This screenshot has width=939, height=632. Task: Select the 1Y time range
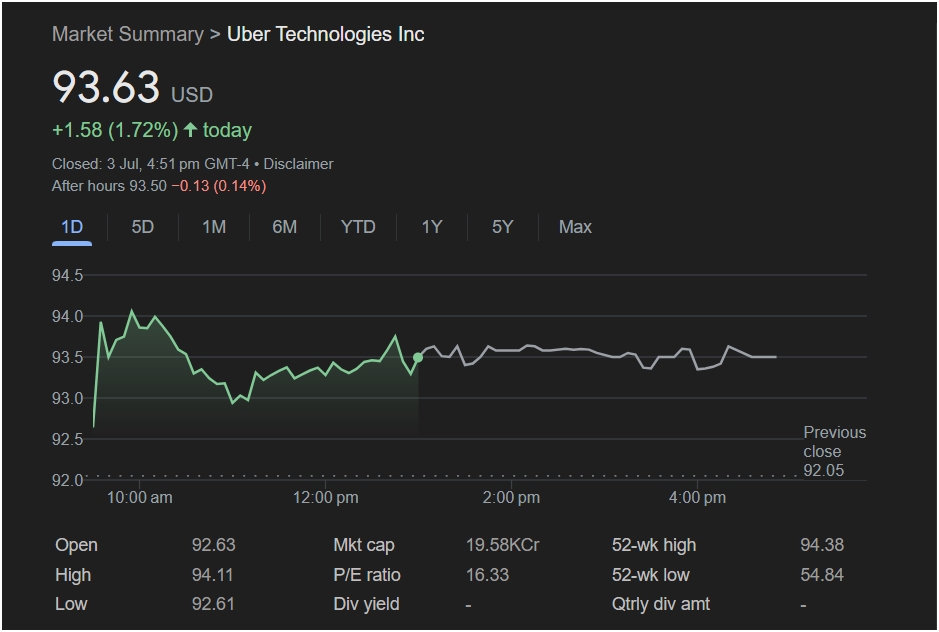click(x=432, y=227)
